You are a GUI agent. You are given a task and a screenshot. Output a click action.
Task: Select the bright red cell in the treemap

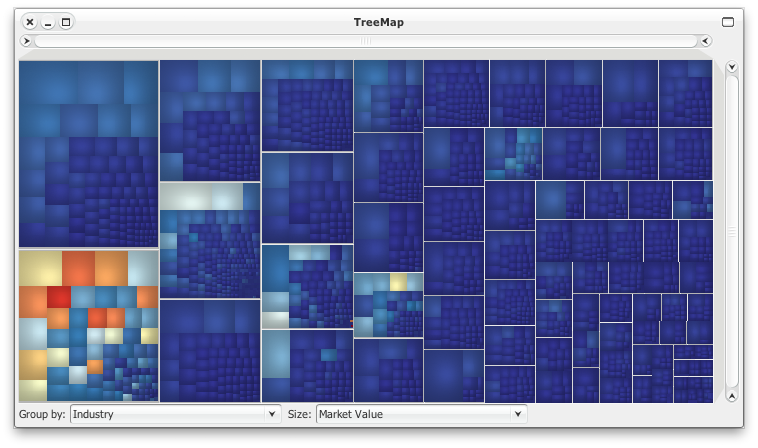point(60,296)
